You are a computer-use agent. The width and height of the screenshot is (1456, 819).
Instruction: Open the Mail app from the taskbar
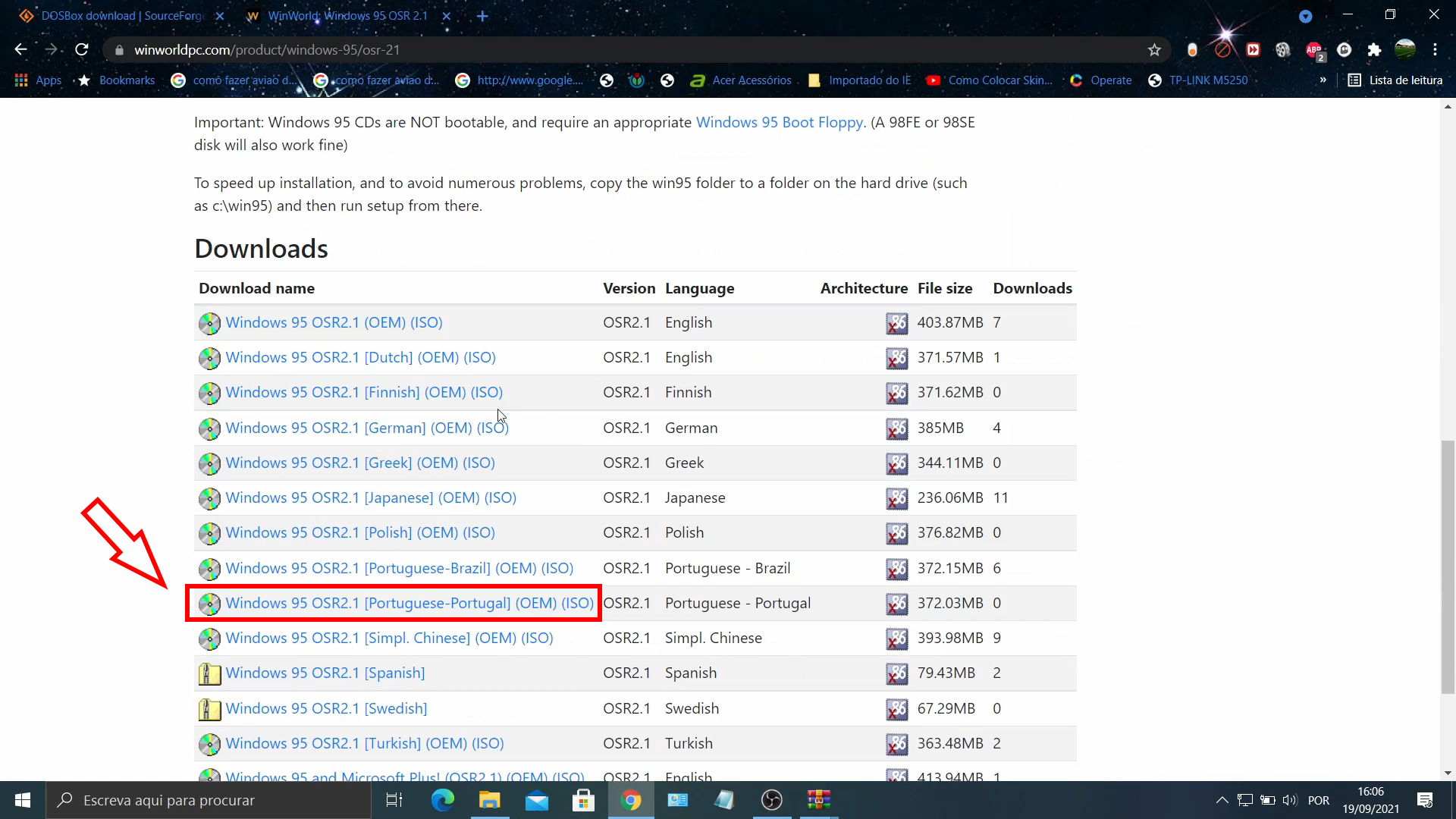pos(537,800)
